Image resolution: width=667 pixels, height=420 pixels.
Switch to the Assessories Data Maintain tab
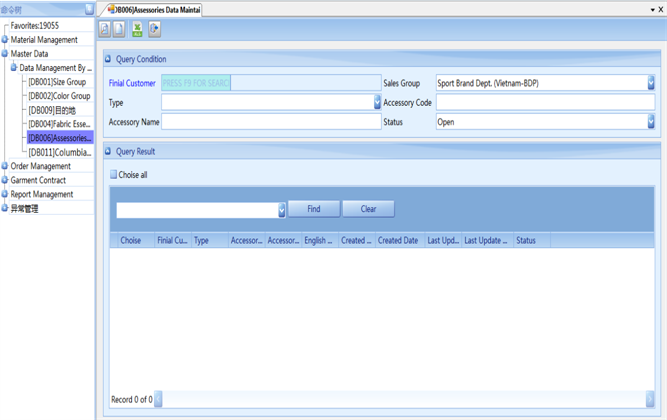(154, 9)
